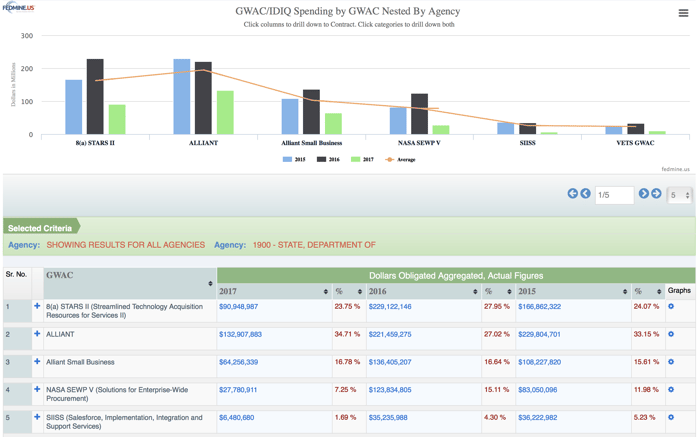Image resolution: width=698 pixels, height=437 pixels.
Task: Go to previous results page
Action: pos(585,194)
